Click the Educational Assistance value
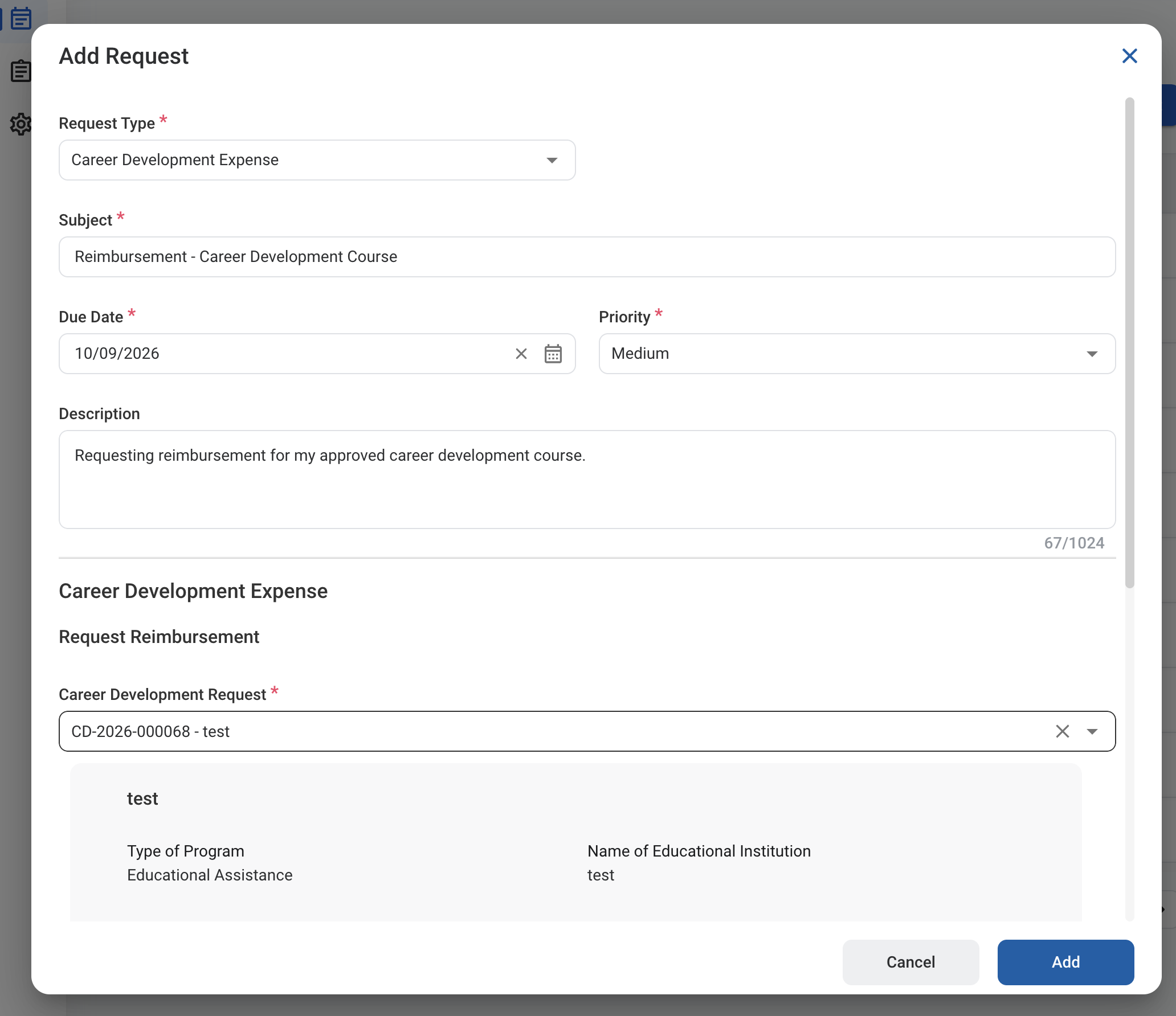This screenshot has height=1016, width=1176. [x=210, y=875]
